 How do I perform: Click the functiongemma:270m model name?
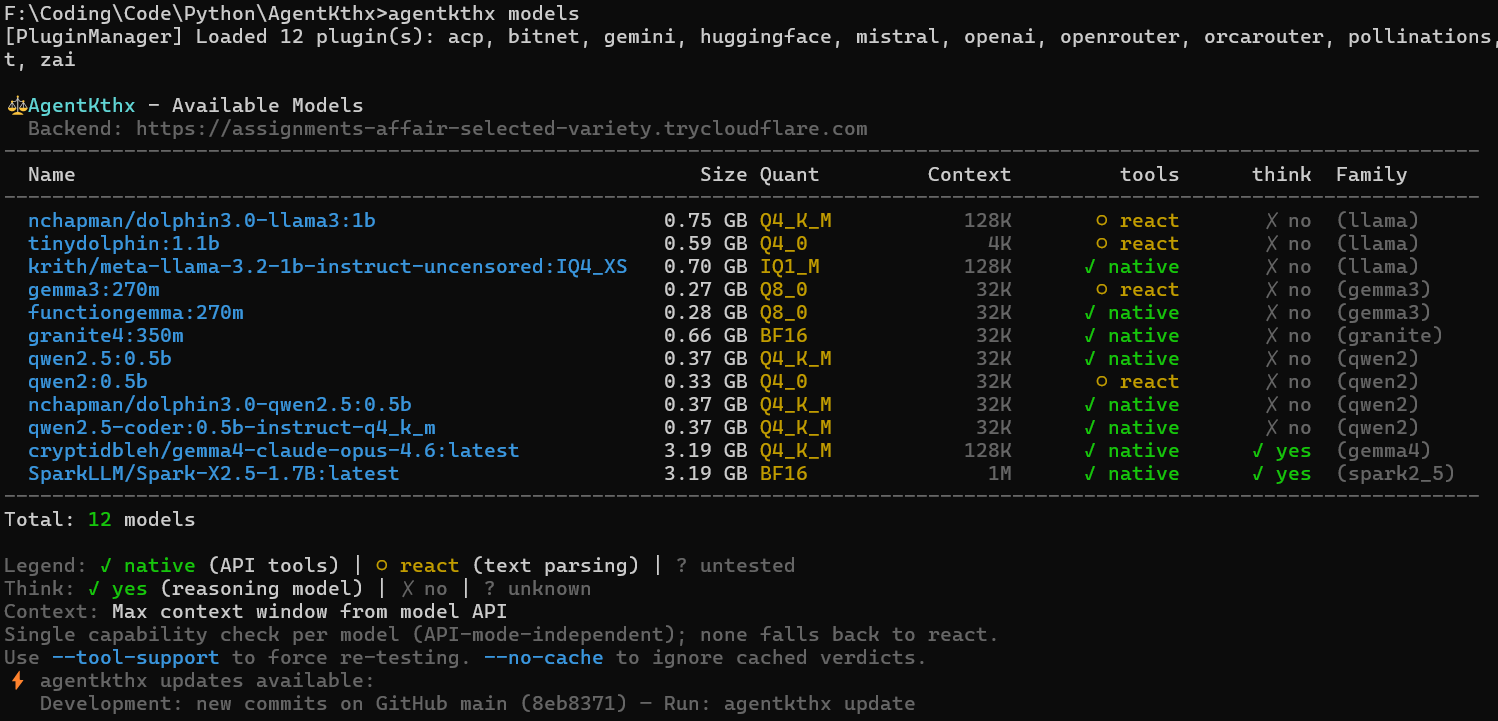pos(136,312)
